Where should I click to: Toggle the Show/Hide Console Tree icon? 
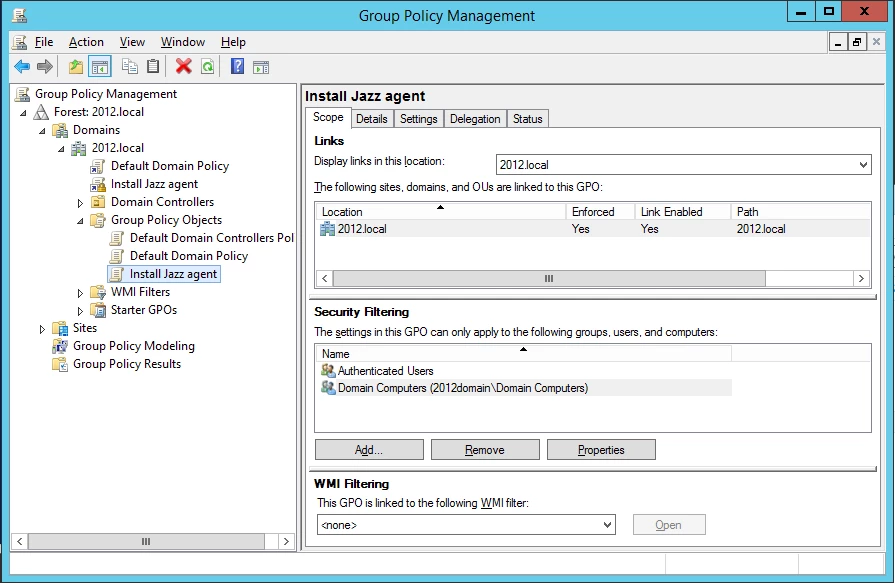tap(100, 67)
